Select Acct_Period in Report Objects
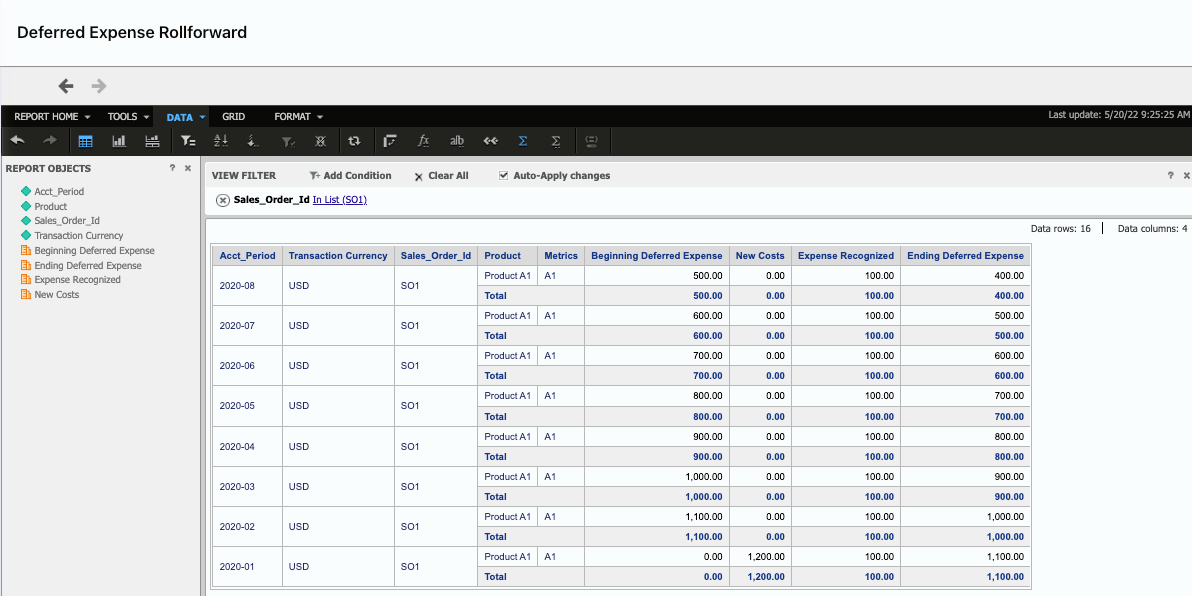 pyautogui.click(x=59, y=192)
